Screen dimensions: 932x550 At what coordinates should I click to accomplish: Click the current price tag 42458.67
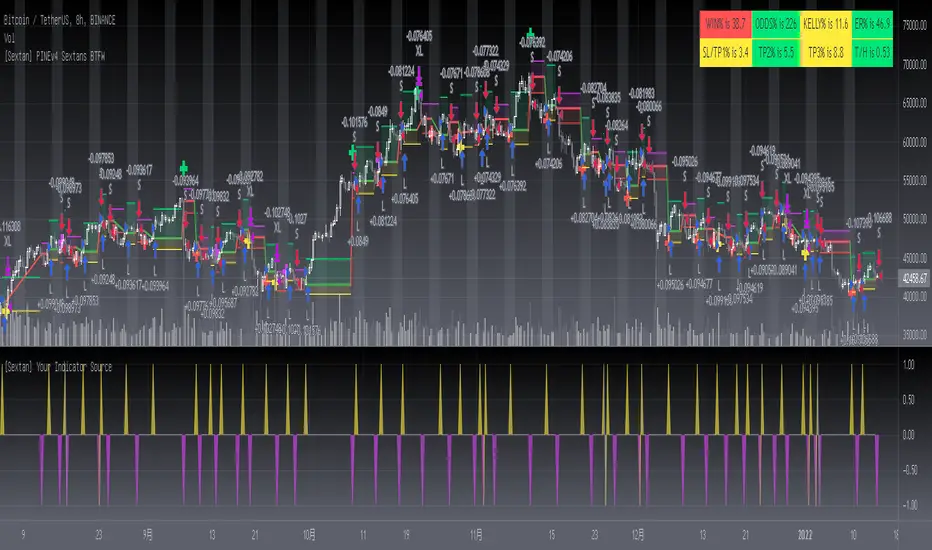(x=914, y=278)
